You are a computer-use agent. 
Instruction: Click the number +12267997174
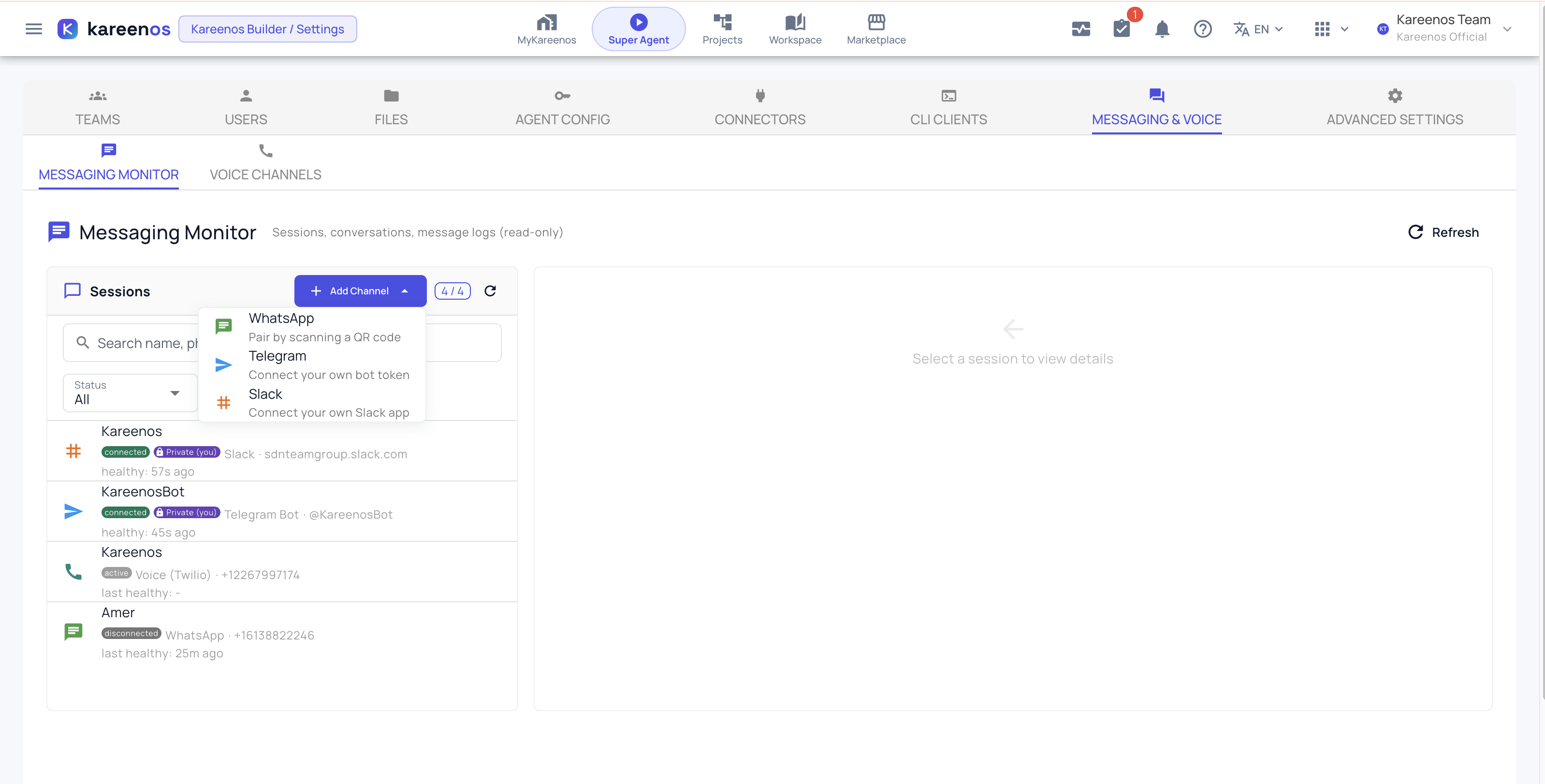pos(260,575)
